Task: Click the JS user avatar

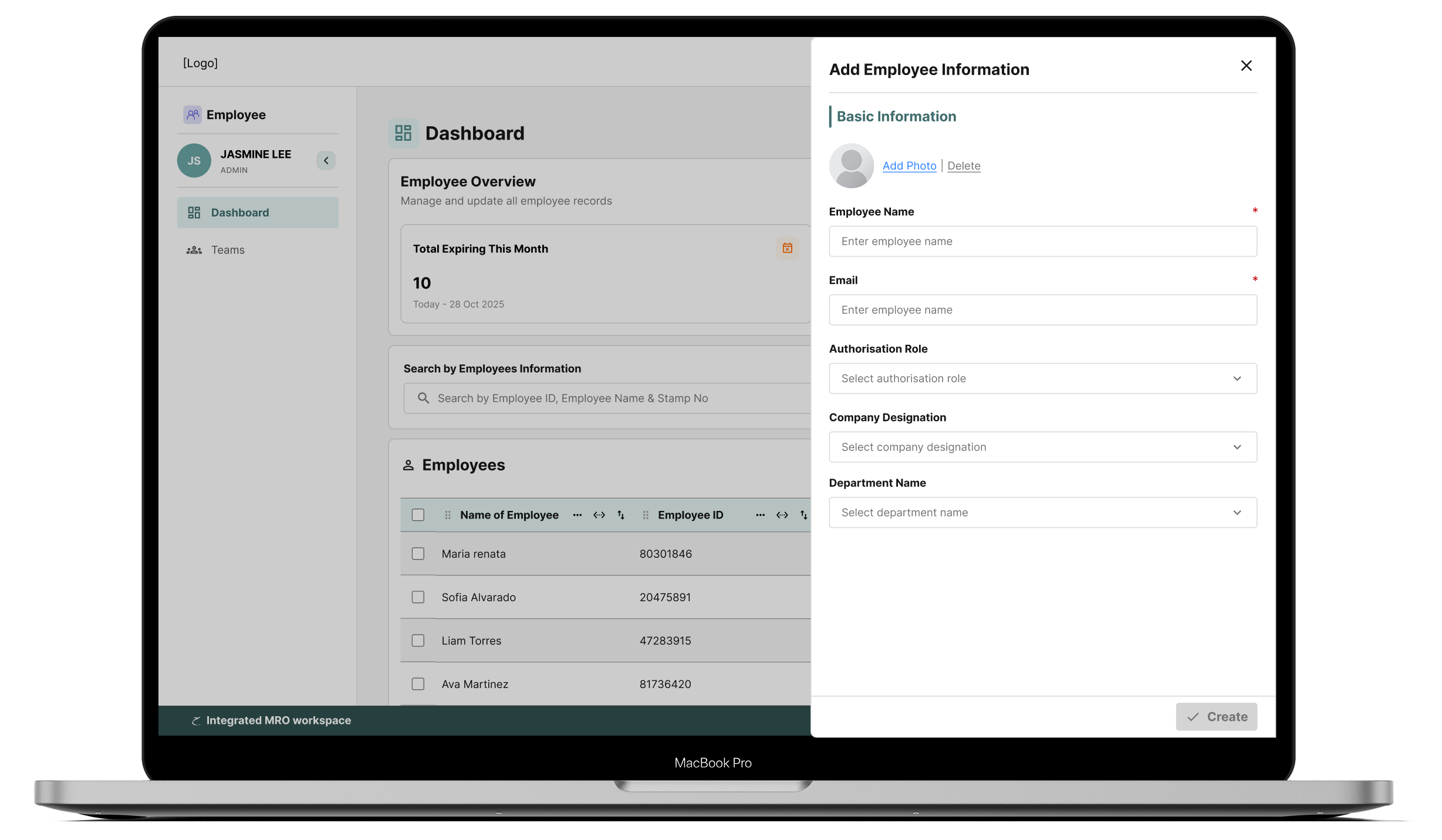Action: click(194, 161)
